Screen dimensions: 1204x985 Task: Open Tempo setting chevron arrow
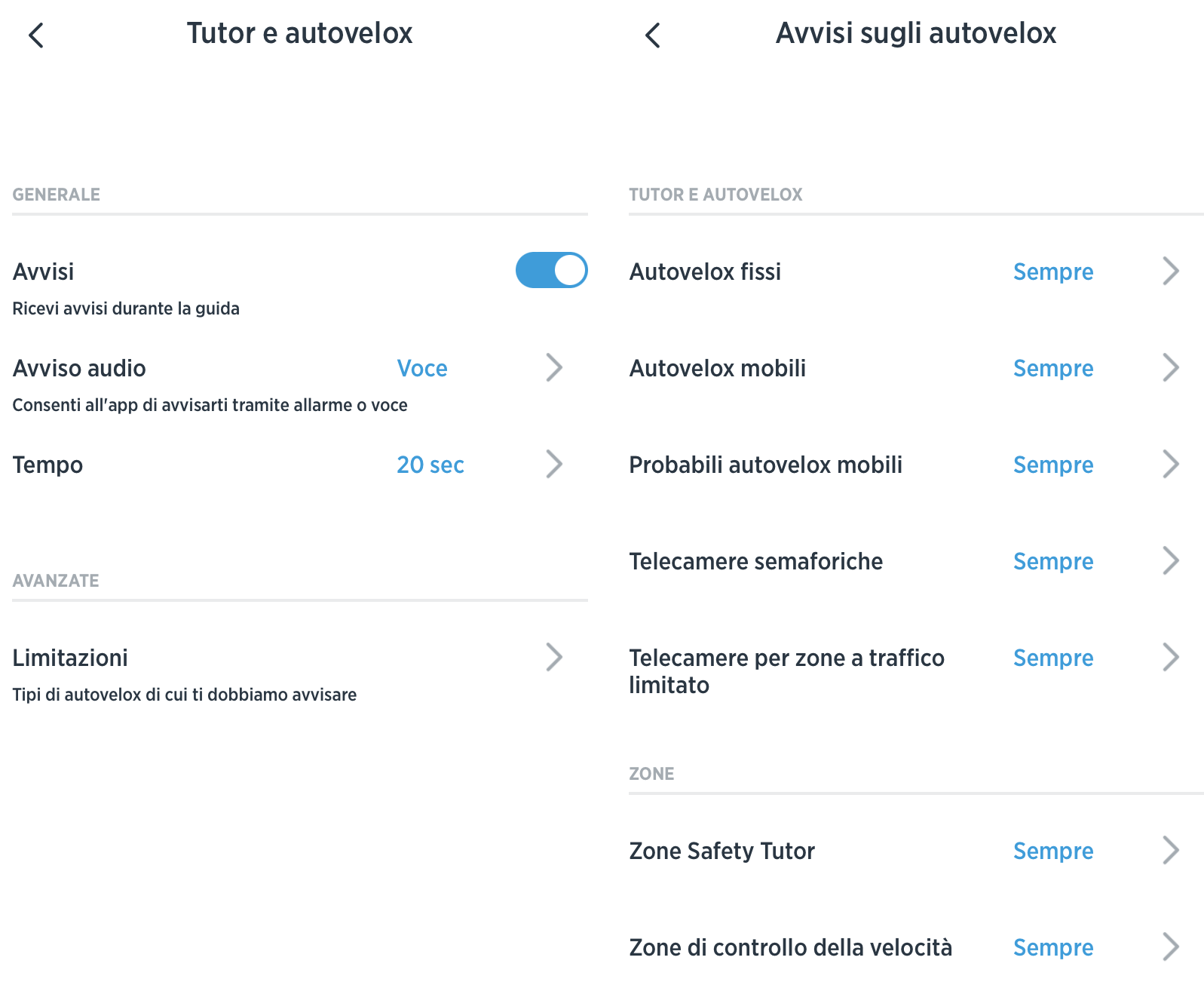(x=554, y=464)
